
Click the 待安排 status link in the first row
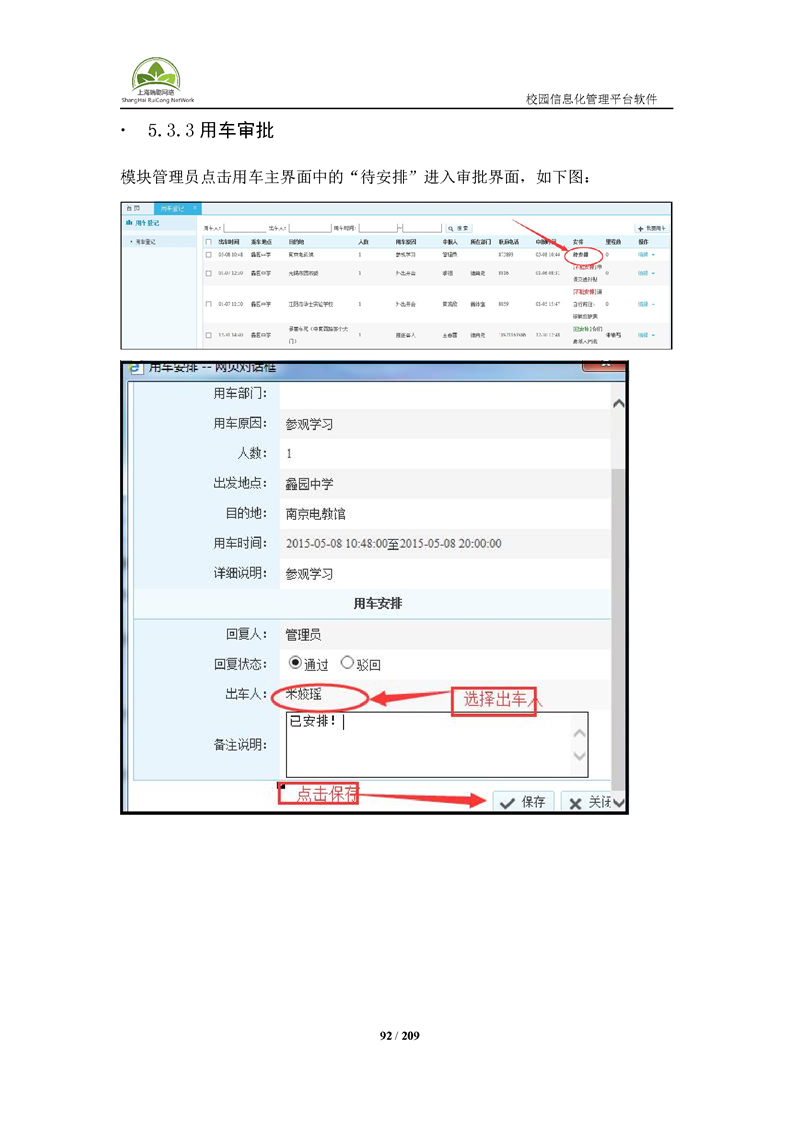tap(581, 255)
